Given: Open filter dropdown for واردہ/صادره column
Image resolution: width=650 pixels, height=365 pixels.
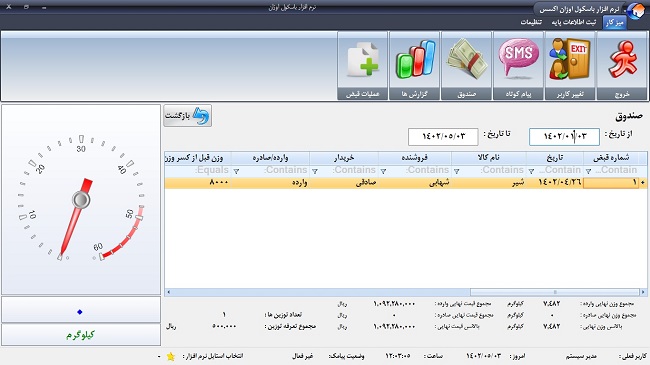Looking at the screenshot, I should tap(236, 171).
